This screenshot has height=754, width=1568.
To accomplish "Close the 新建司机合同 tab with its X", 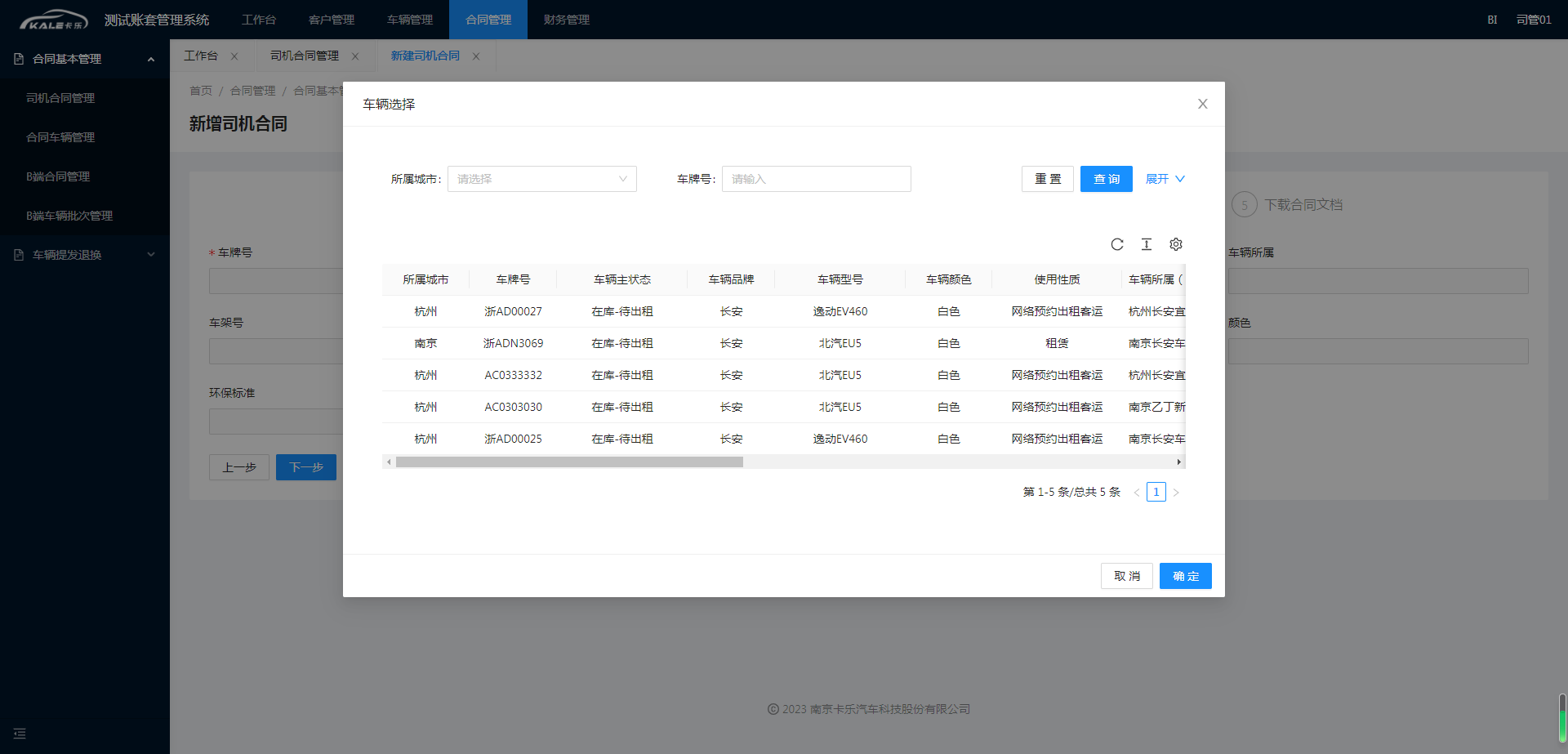I will click(476, 56).
